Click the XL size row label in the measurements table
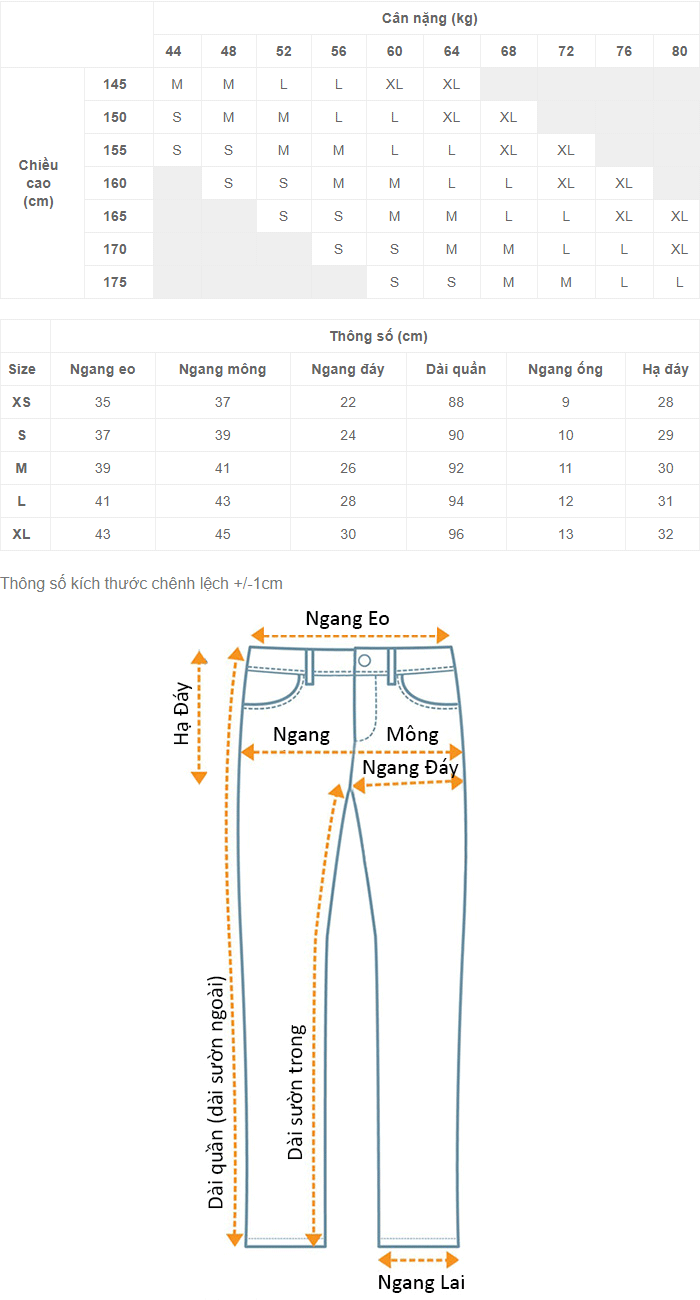The image size is (700, 1300). click(x=21, y=534)
